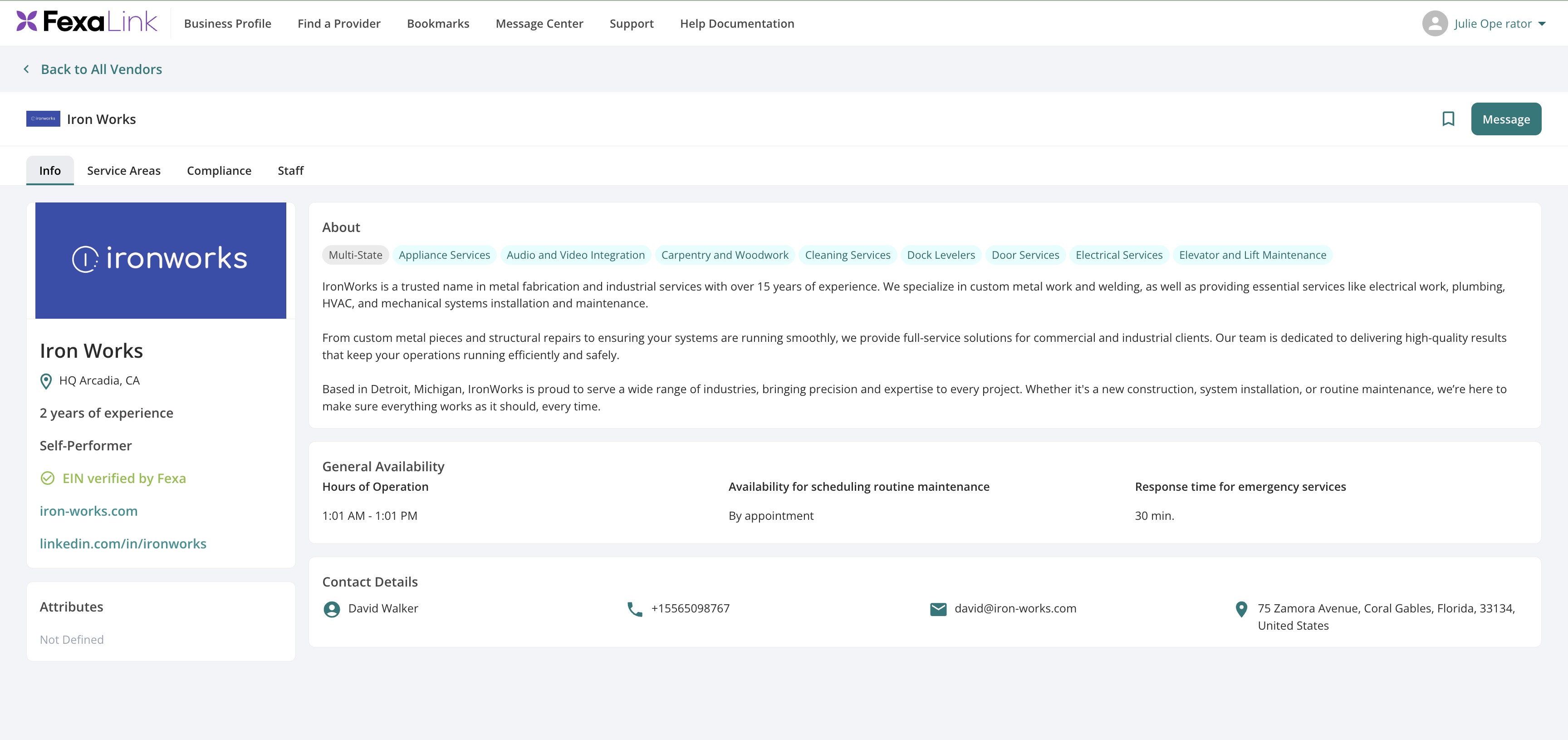The height and width of the screenshot is (740, 1568).
Task: Open the Julie Operator account dropdown
Action: click(x=1542, y=24)
